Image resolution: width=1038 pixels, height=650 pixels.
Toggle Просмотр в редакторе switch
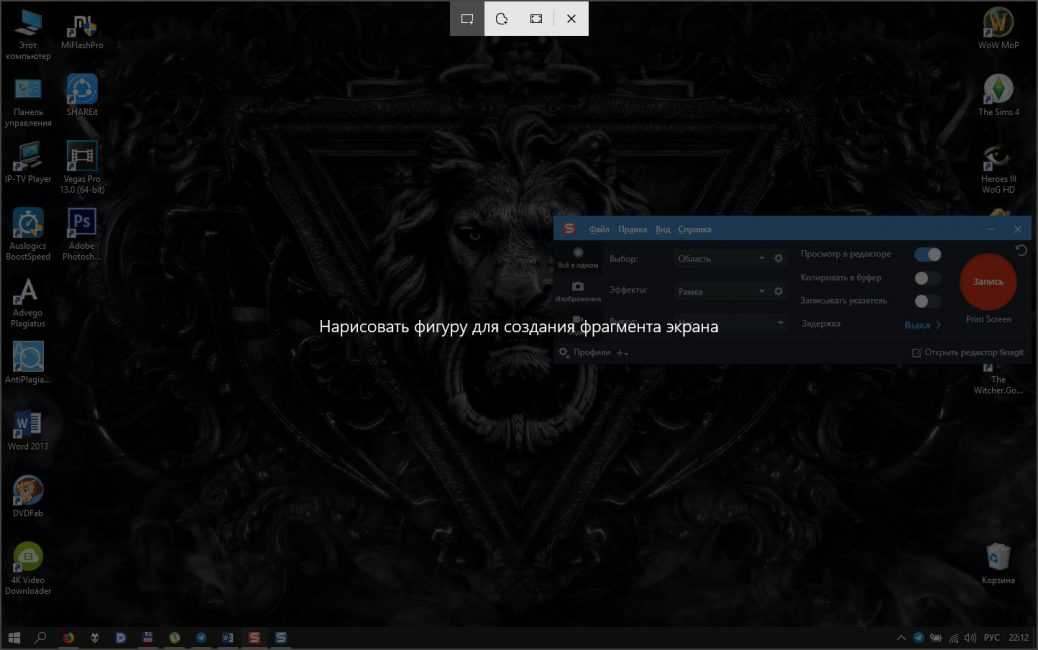(927, 254)
